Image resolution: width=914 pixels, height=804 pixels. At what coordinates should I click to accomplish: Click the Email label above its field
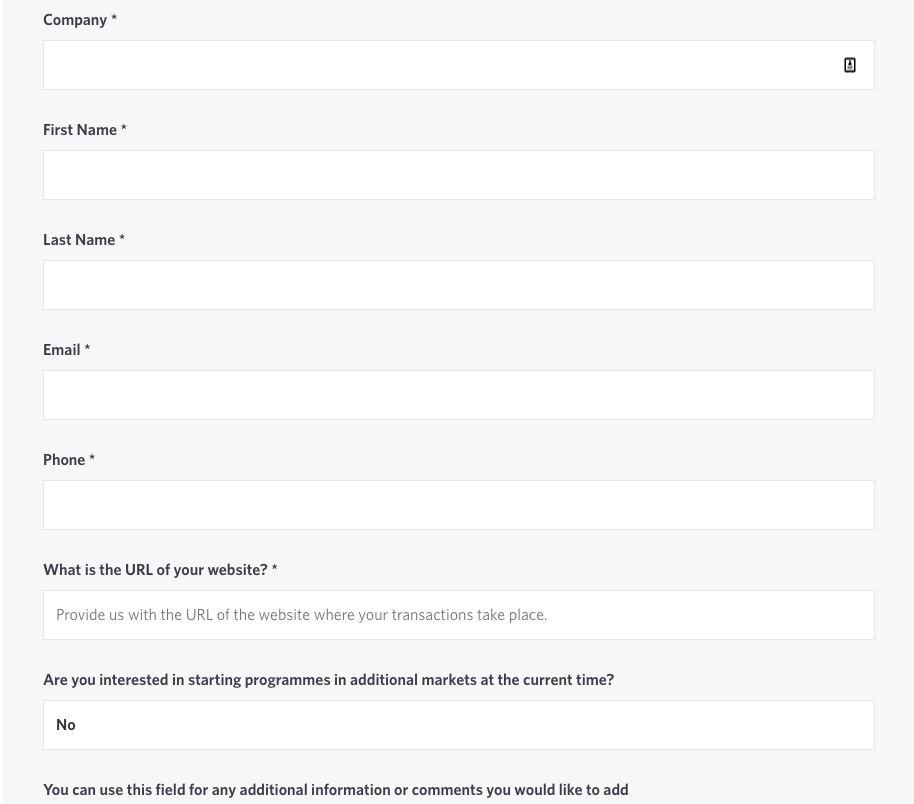pyautogui.click(x=62, y=350)
